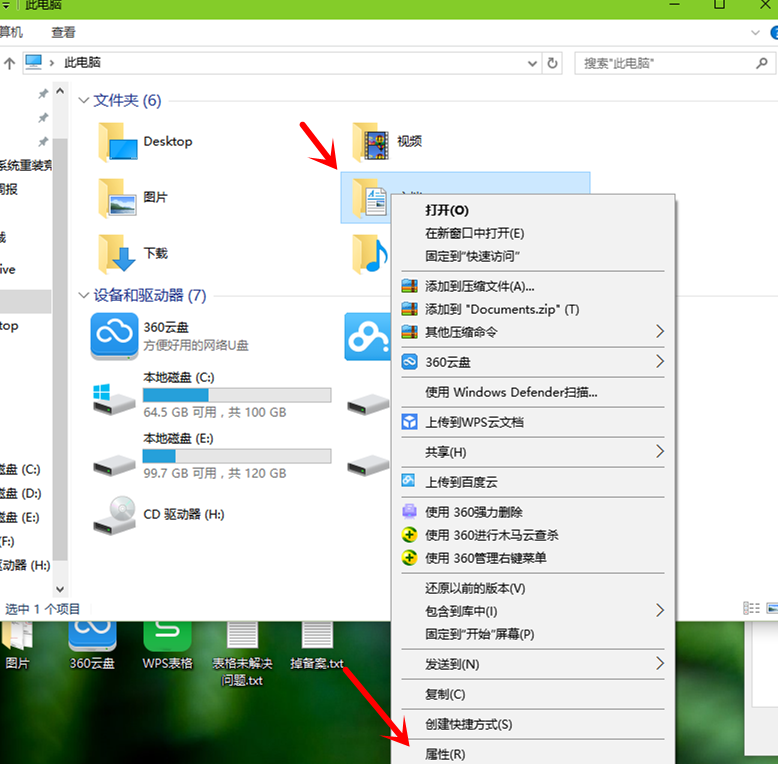The image size is (778, 764).
Task: Choose 还原以前的版本(V)
Action: click(x=532, y=588)
